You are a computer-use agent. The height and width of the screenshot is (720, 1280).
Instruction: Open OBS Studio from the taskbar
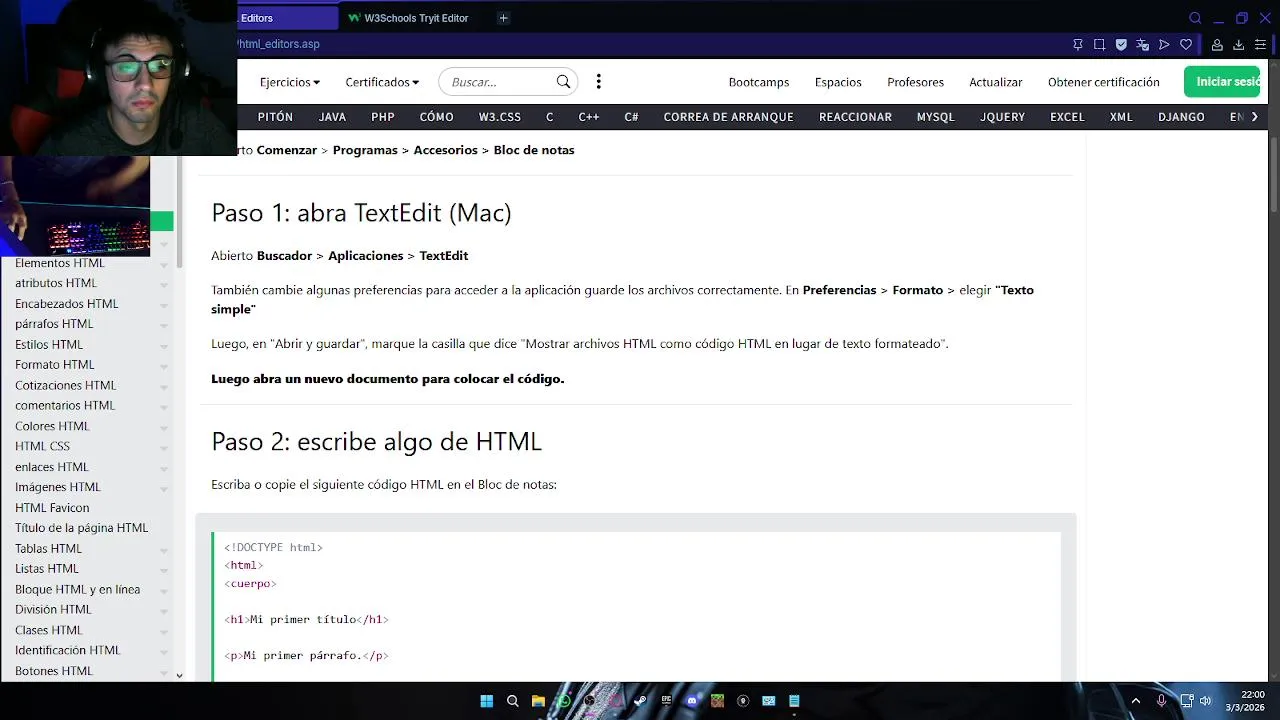click(589, 701)
